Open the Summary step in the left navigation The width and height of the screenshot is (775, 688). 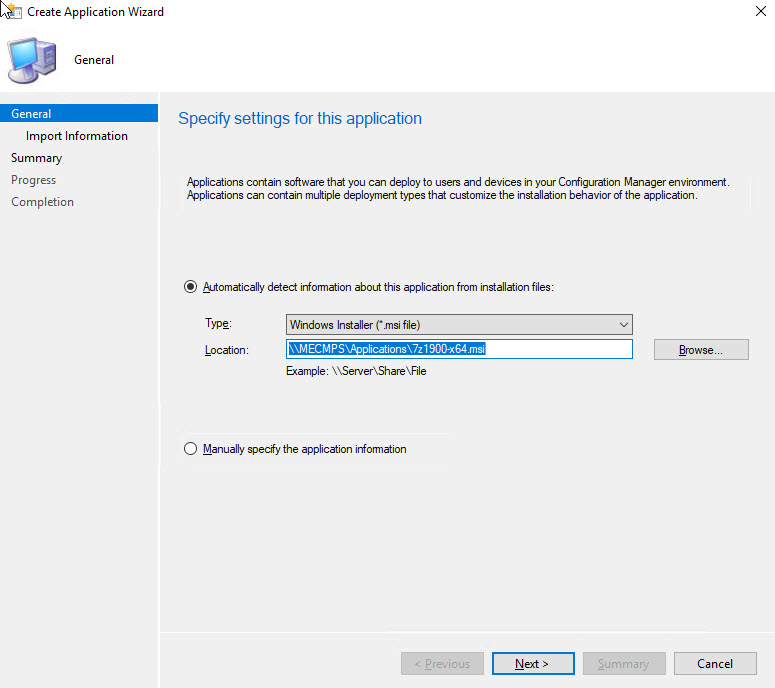coord(37,158)
